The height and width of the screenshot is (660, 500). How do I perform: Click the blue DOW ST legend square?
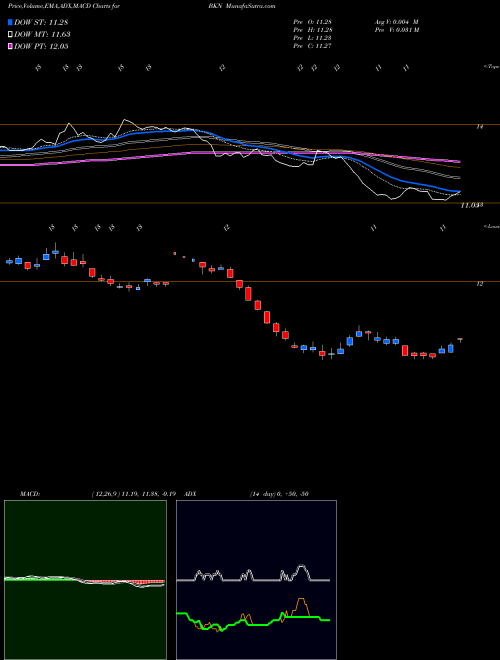pos(10,22)
